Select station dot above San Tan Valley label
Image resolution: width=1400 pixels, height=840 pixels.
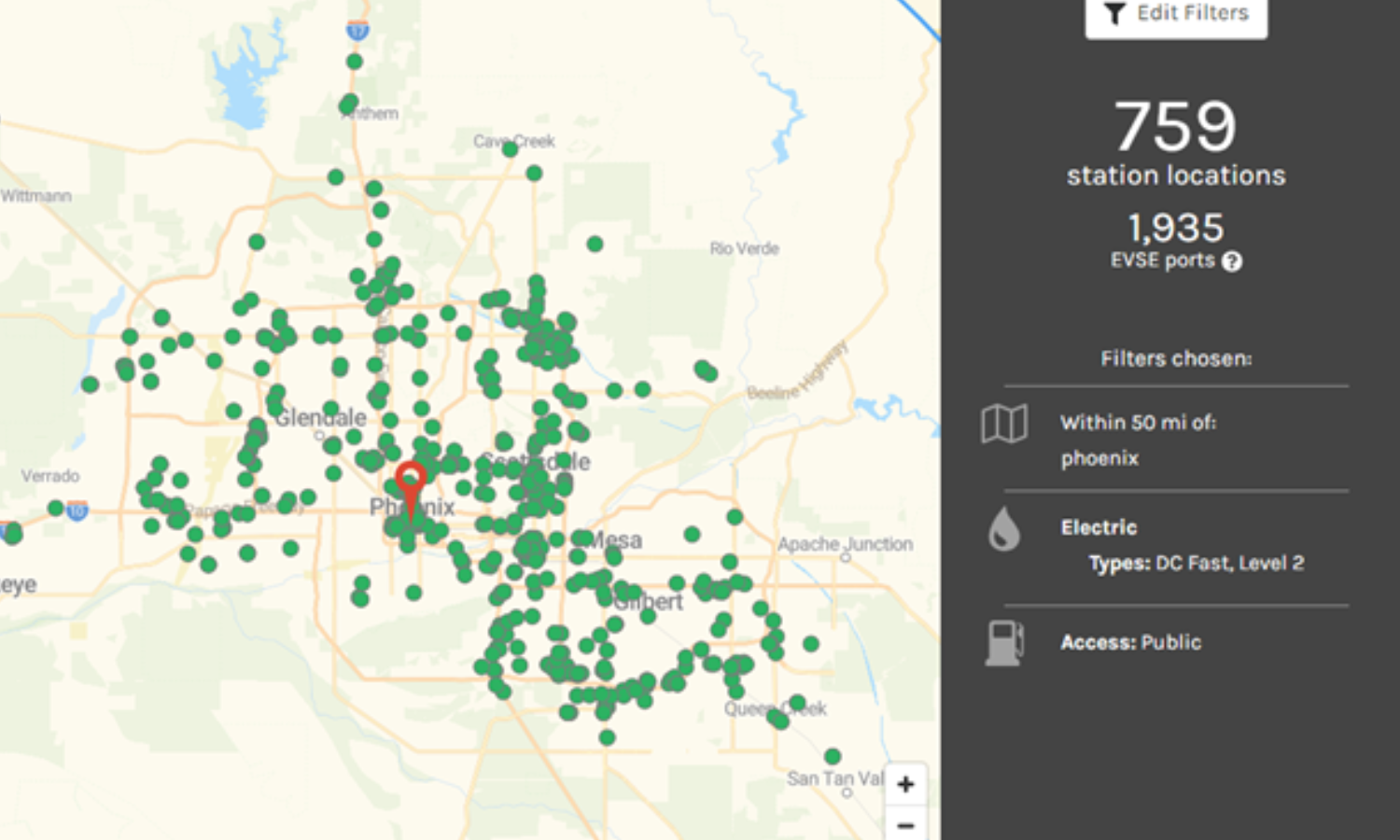click(833, 756)
